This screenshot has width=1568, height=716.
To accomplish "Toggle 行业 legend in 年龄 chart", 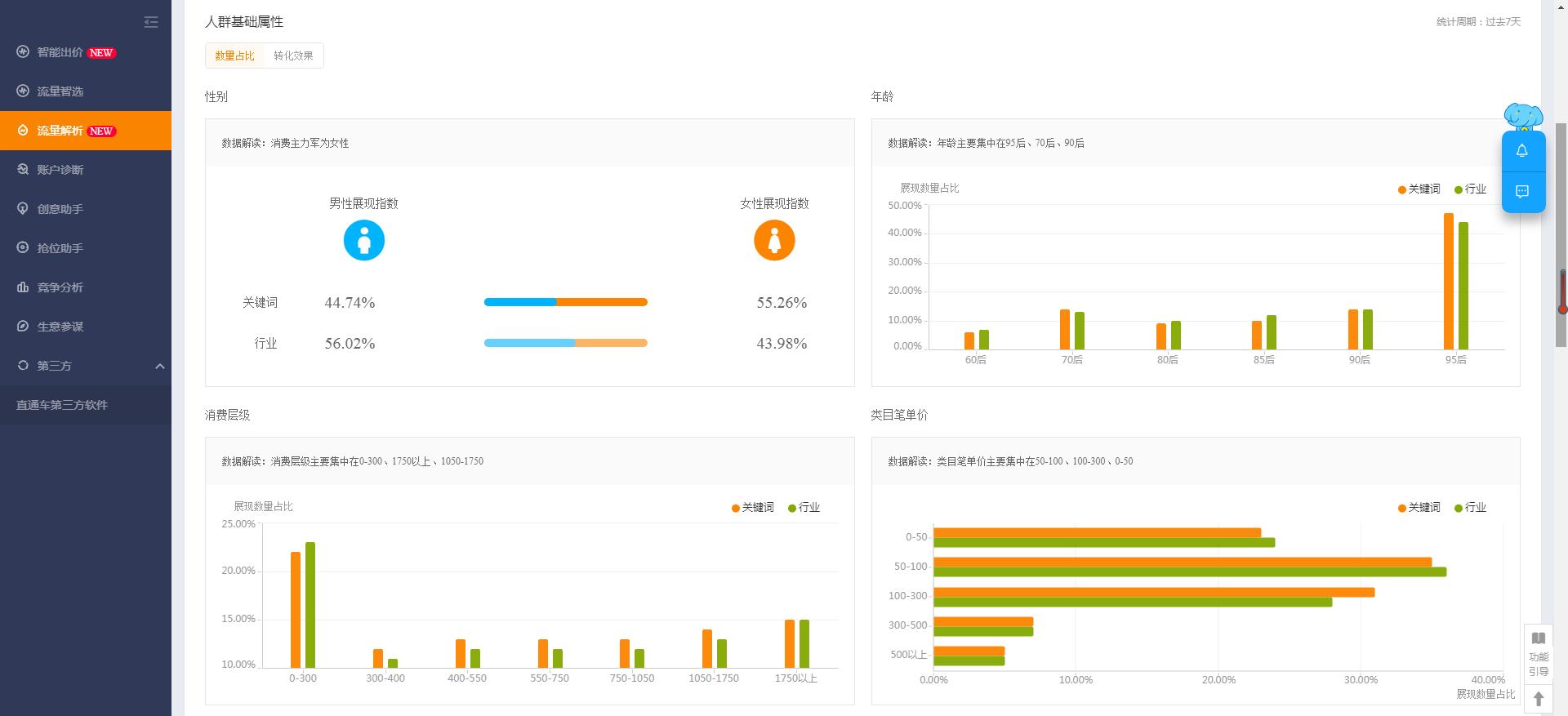I will [1470, 189].
